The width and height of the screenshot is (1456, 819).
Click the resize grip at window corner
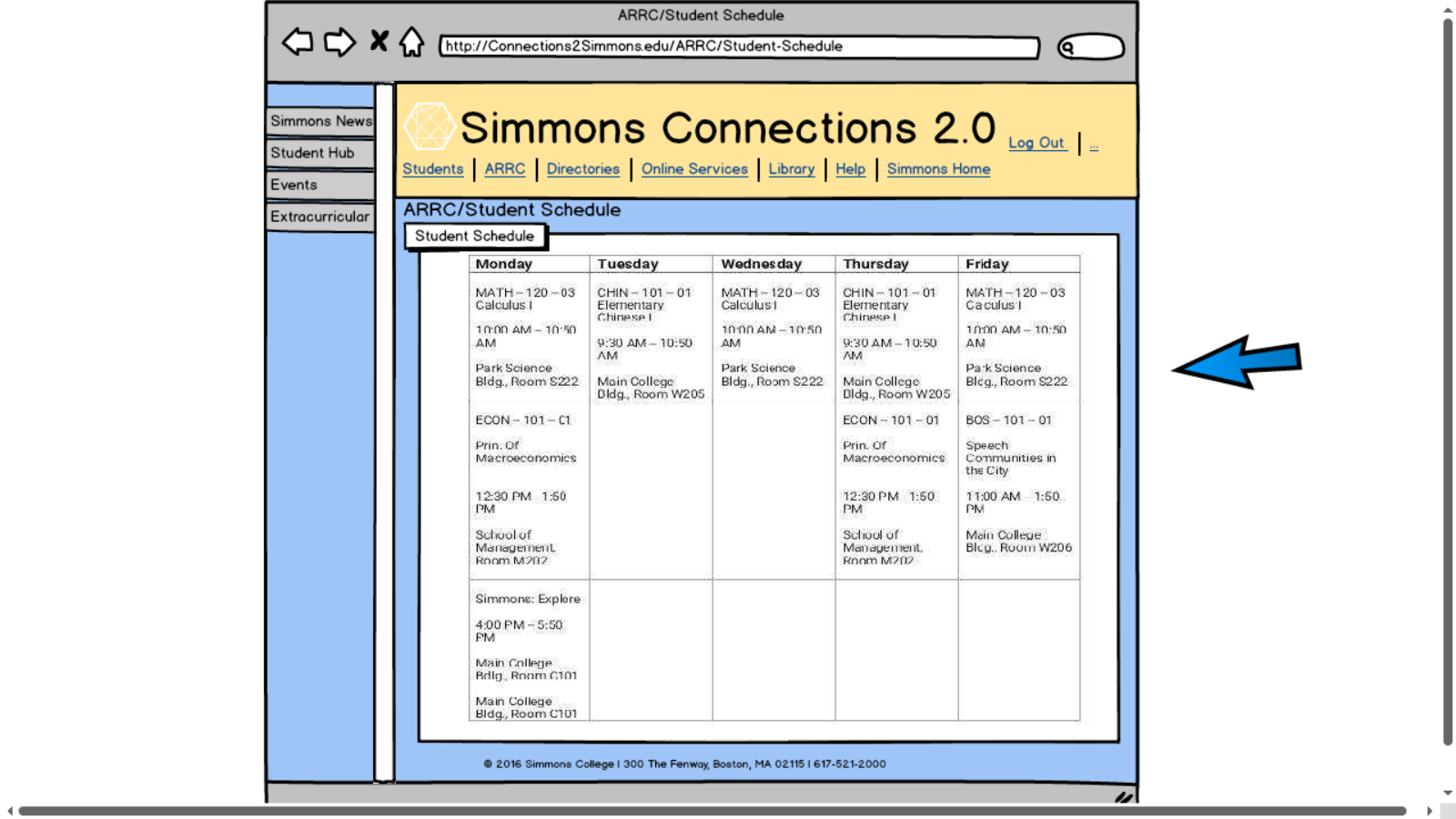(x=1124, y=797)
